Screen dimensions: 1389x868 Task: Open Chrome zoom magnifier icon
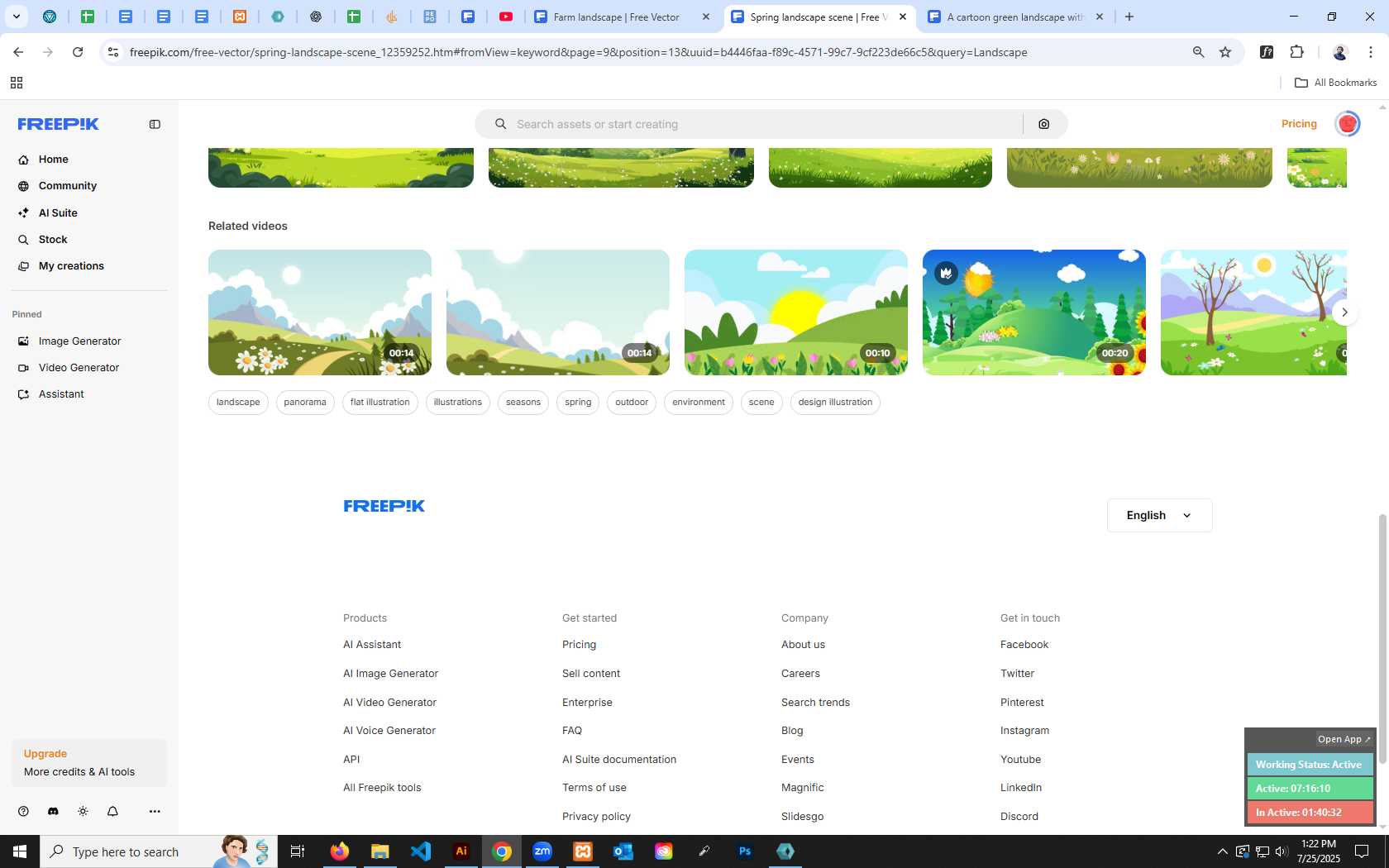pyautogui.click(x=1198, y=52)
